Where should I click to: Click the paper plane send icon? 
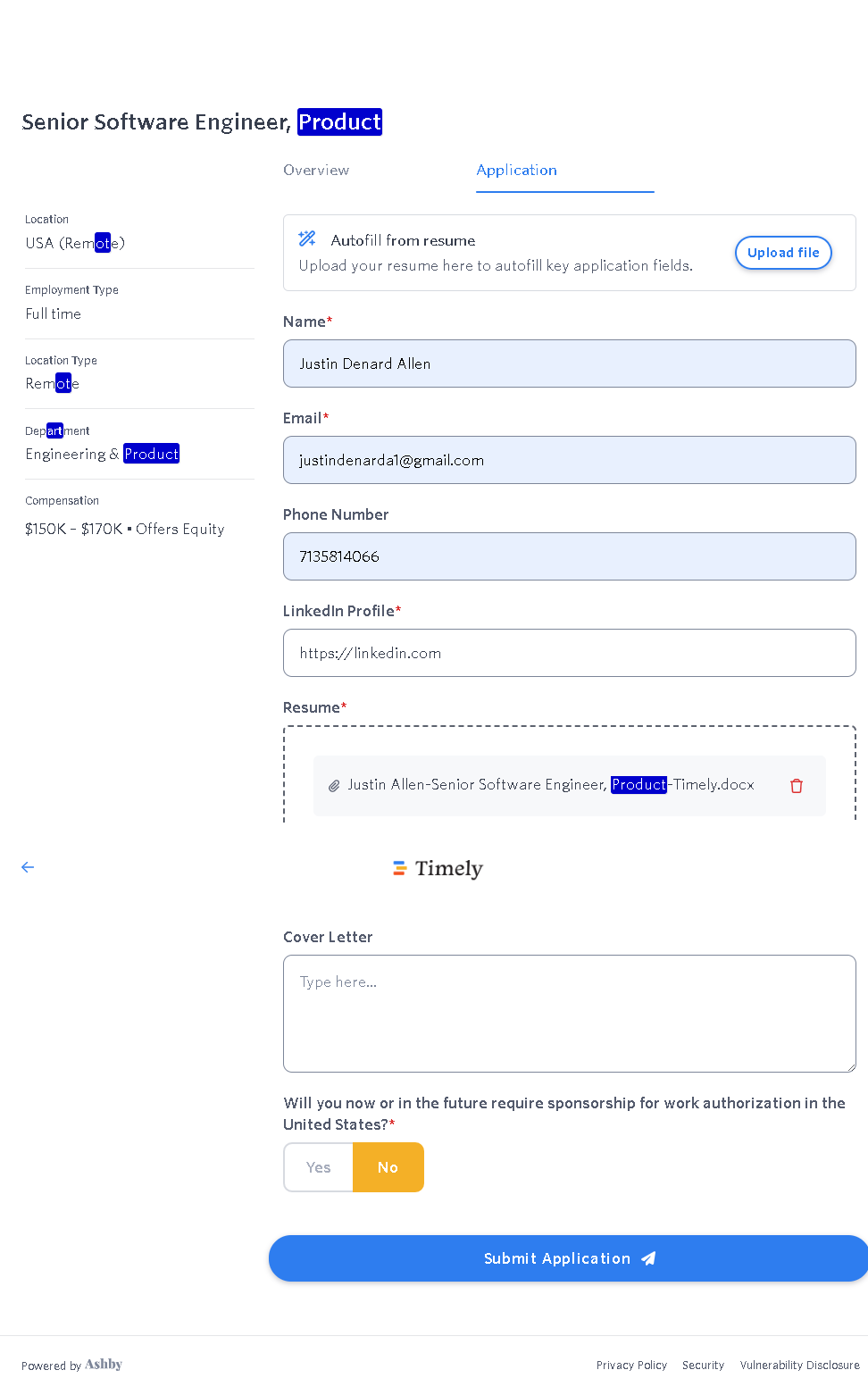[x=649, y=1258]
